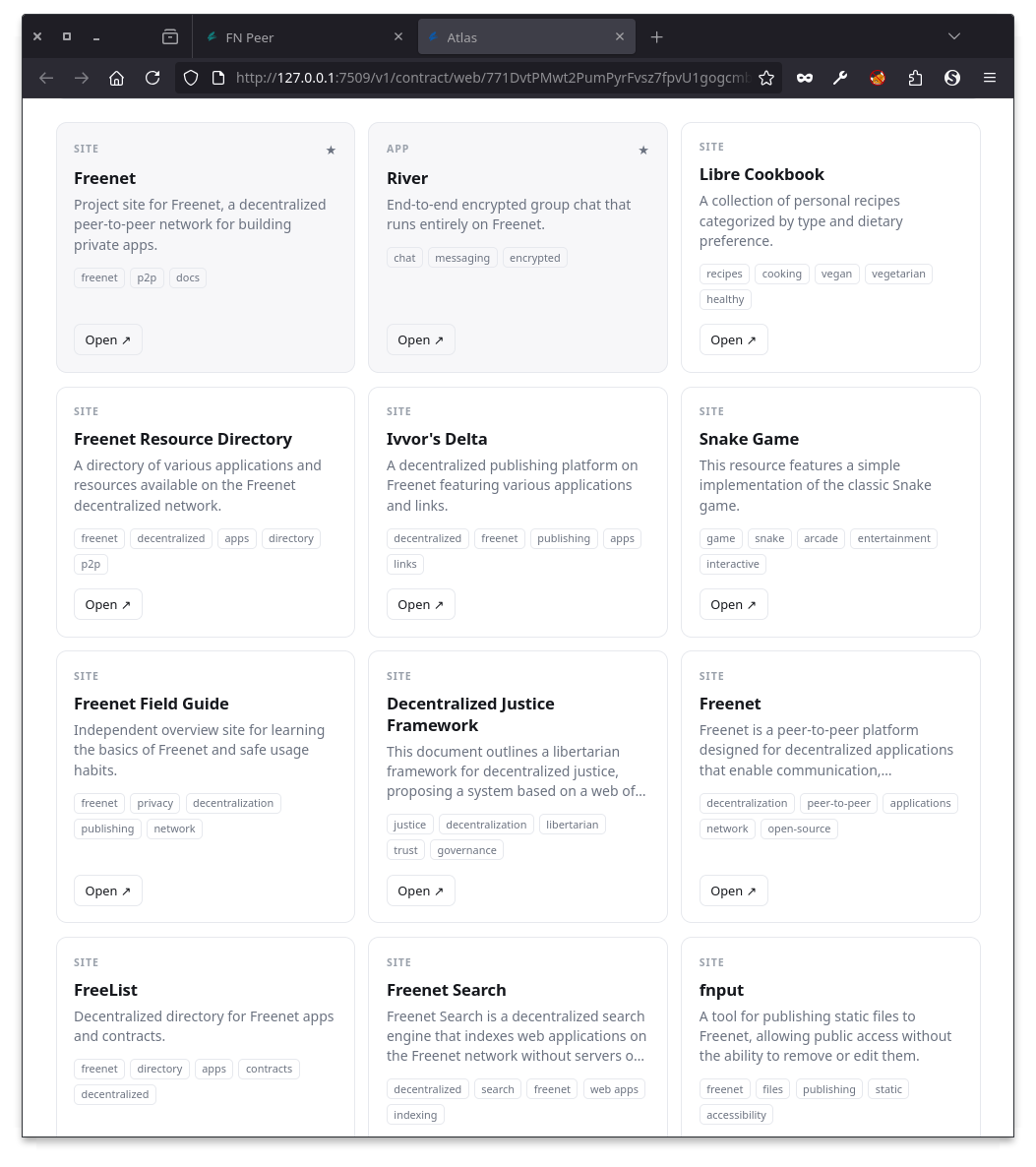Click the tab overview icon left of tabs
Image resolution: width=1036 pixels, height=1167 pixels.
click(170, 36)
